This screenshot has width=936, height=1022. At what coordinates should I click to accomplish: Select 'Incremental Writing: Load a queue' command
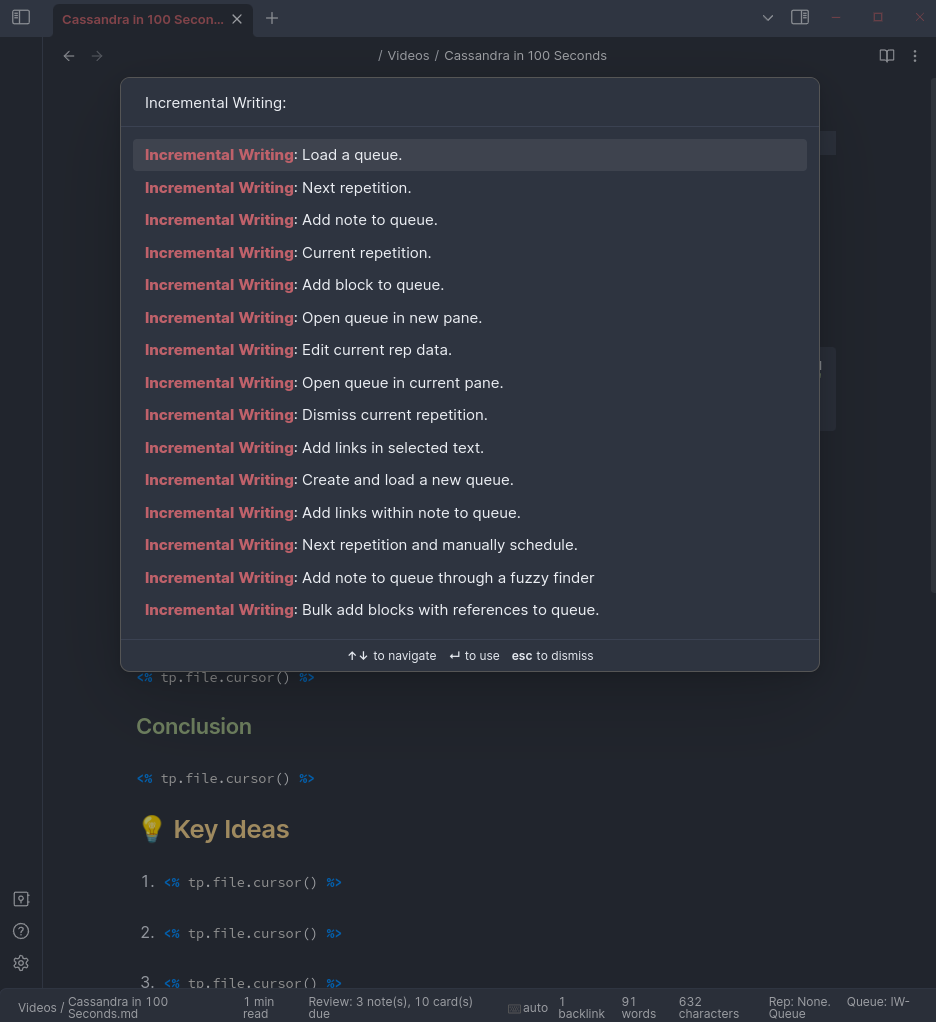pos(470,154)
